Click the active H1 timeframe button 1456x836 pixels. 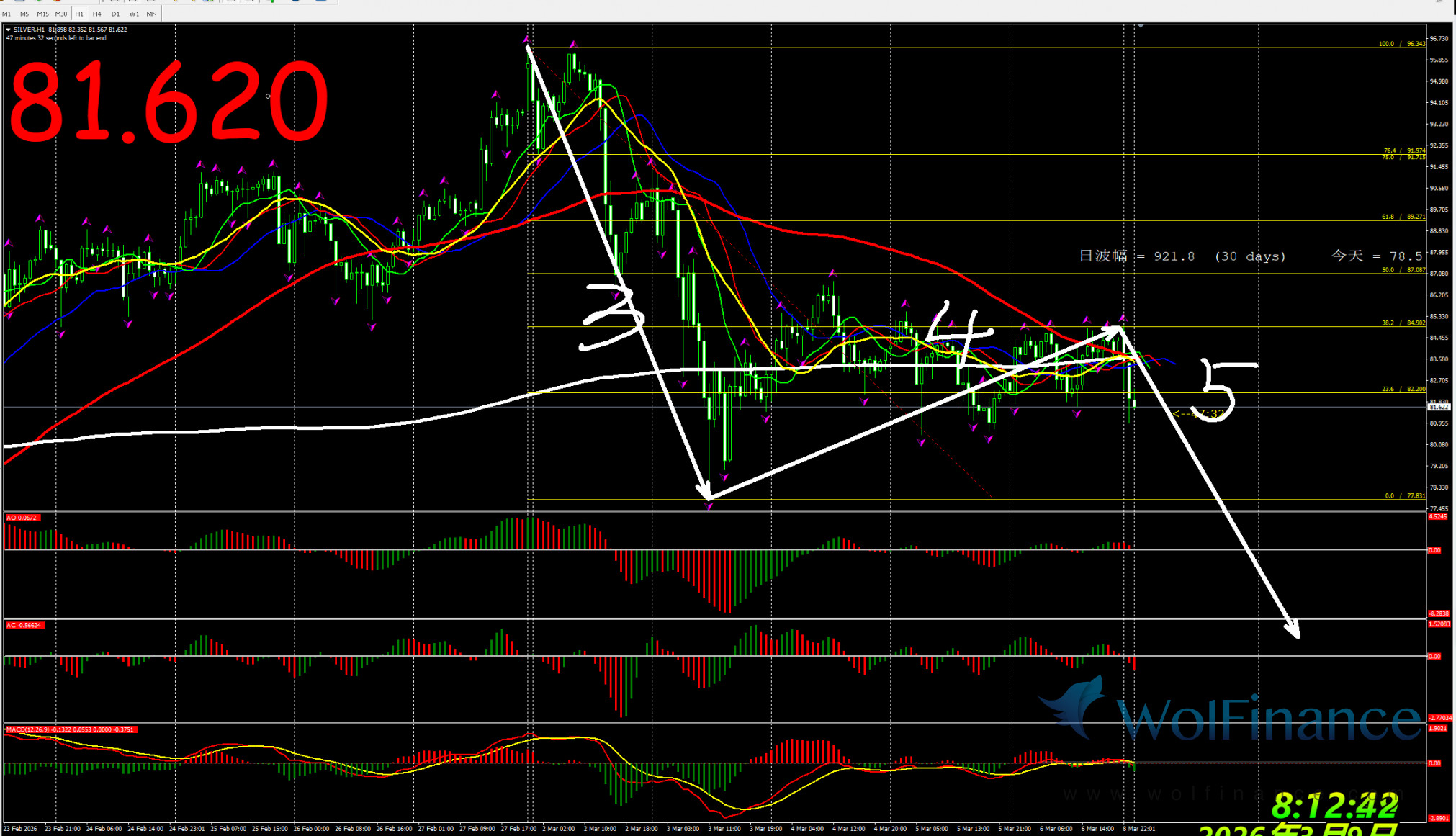click(79, 14)
